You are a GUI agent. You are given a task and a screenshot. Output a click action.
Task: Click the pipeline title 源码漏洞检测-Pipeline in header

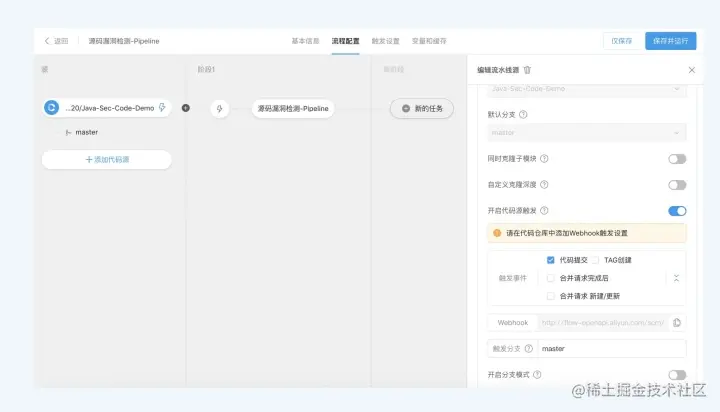click(x=124, y=41)
